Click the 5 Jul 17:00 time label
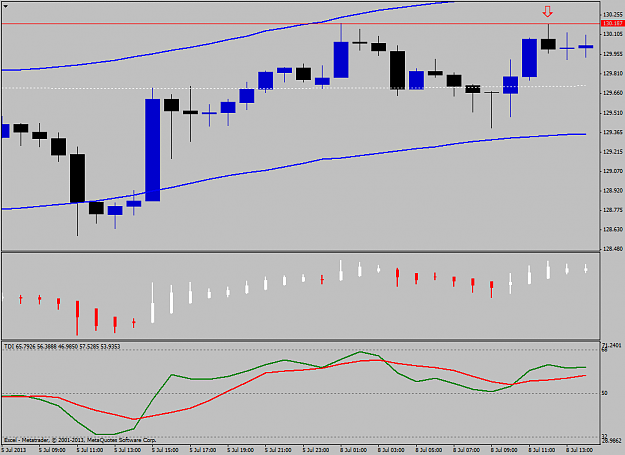625x455 pixels. click(203, 450)
